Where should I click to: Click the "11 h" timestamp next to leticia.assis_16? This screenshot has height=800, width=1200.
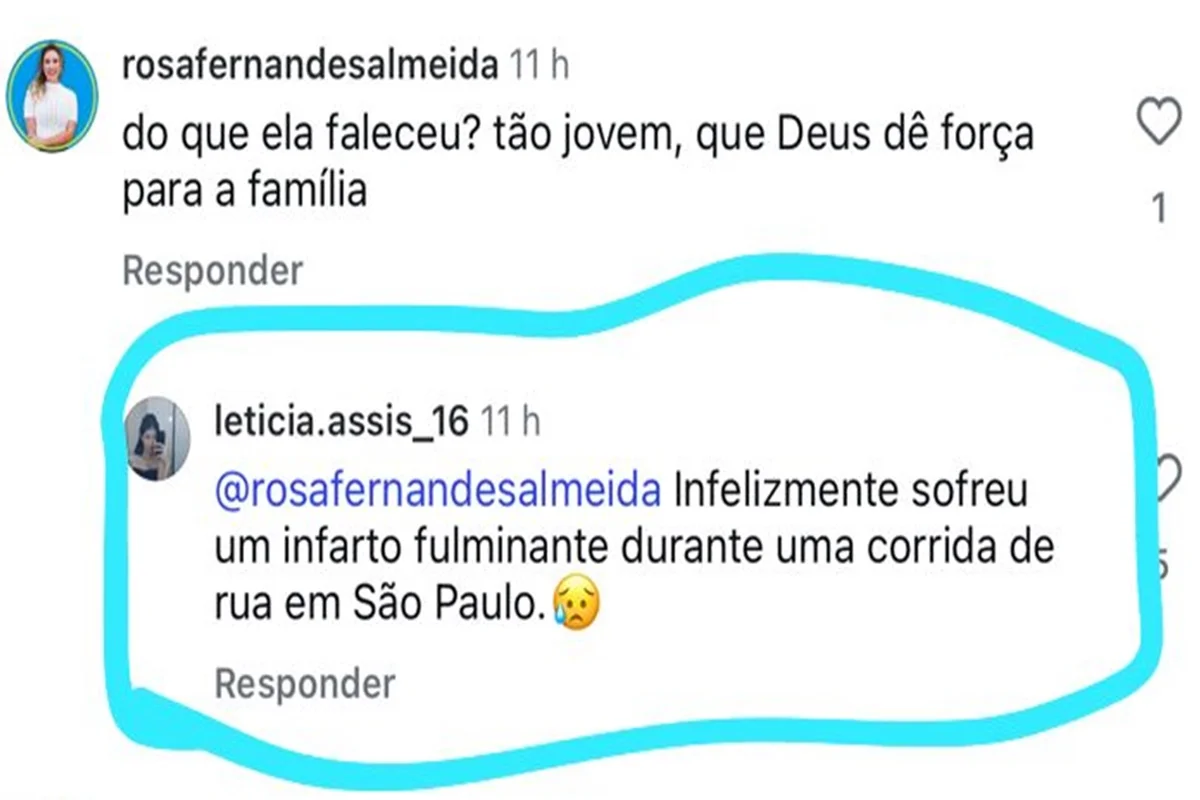511,422
